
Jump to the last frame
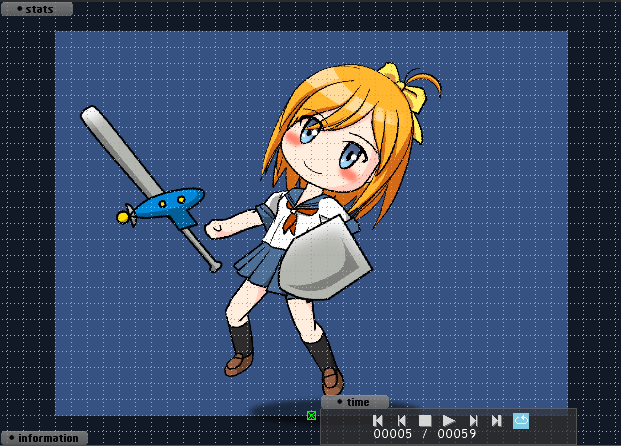pos(497,421)
